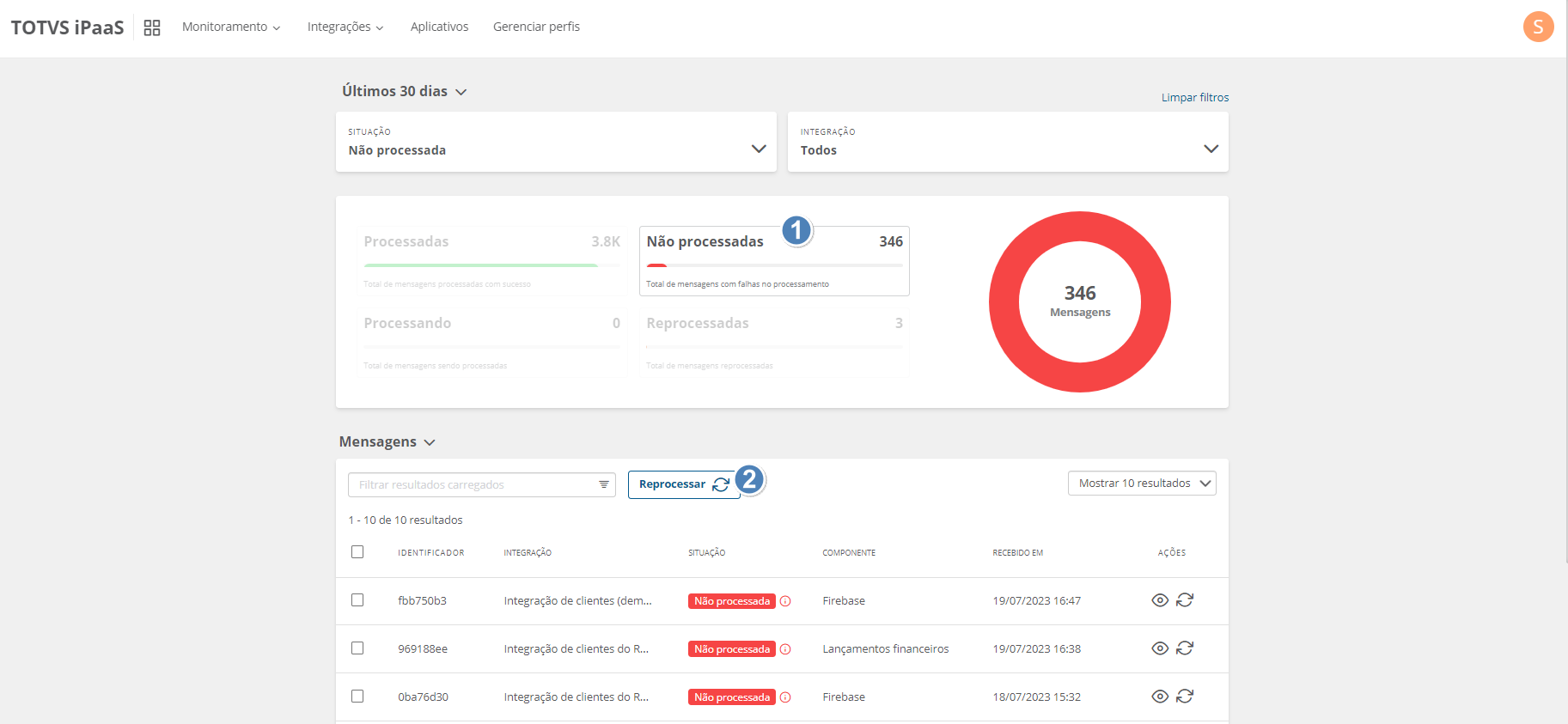Select all messages with header checkbox
1568x724 pixels.
[357, 552]
